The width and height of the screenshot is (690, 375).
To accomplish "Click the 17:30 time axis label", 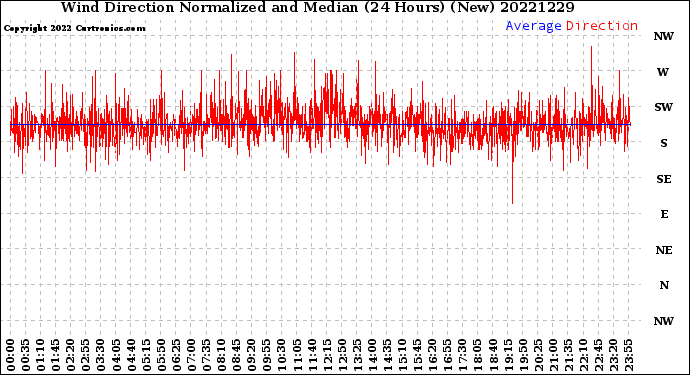I will (462, 355).
